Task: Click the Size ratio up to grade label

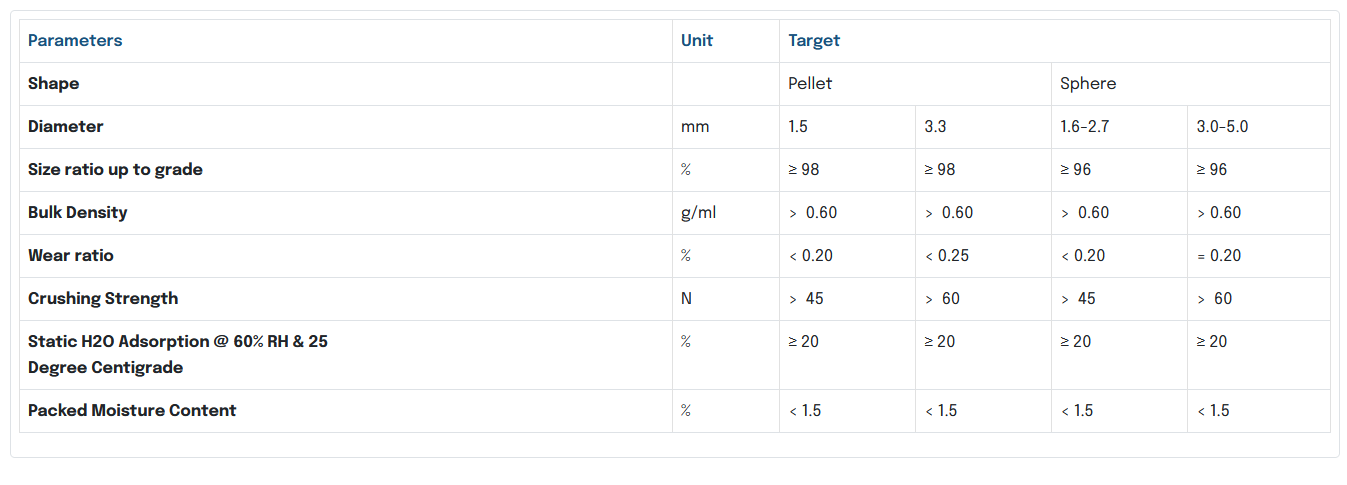Action: 115,170
